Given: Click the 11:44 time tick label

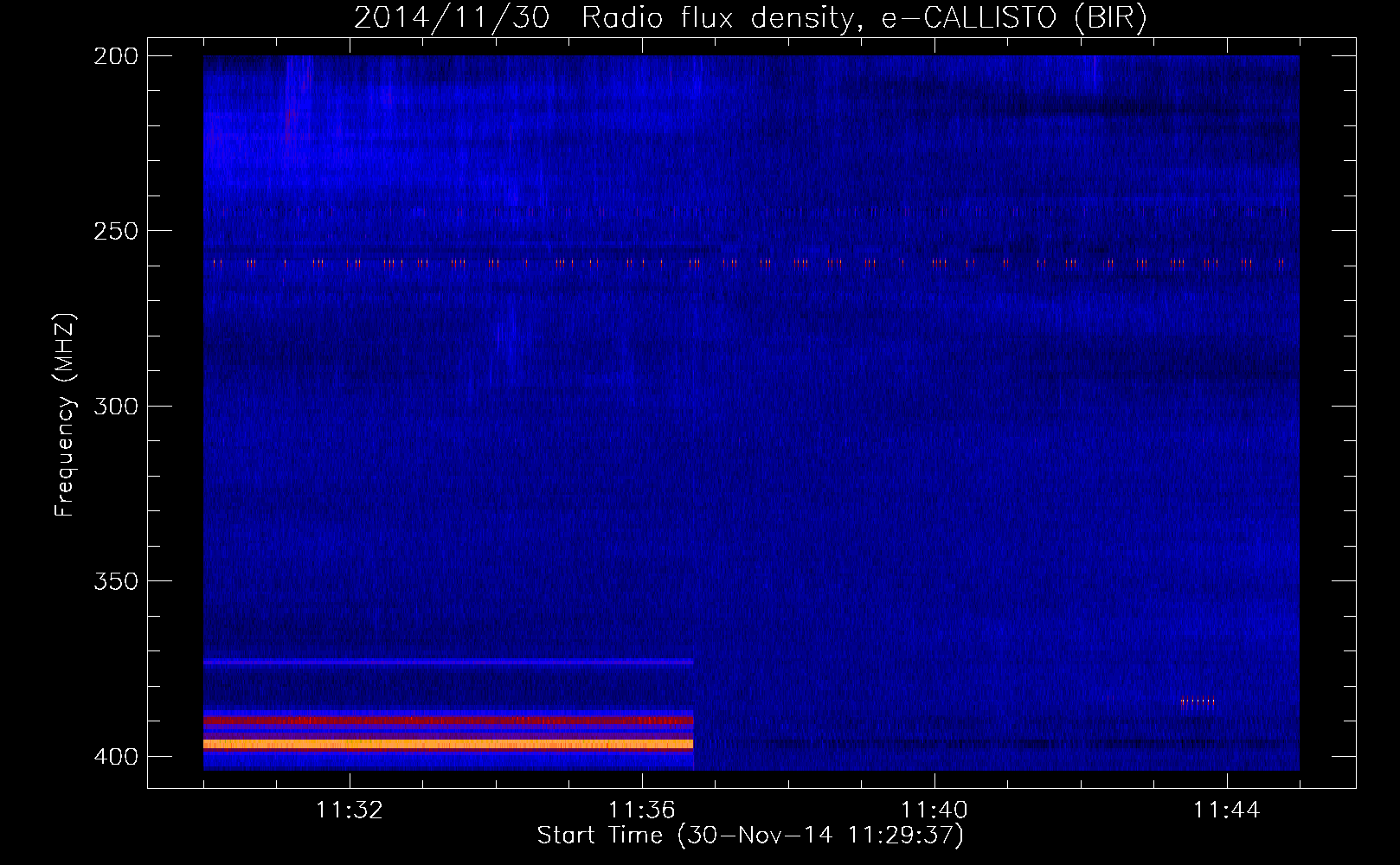Looking at the screenshot, I should [1227, 810].
